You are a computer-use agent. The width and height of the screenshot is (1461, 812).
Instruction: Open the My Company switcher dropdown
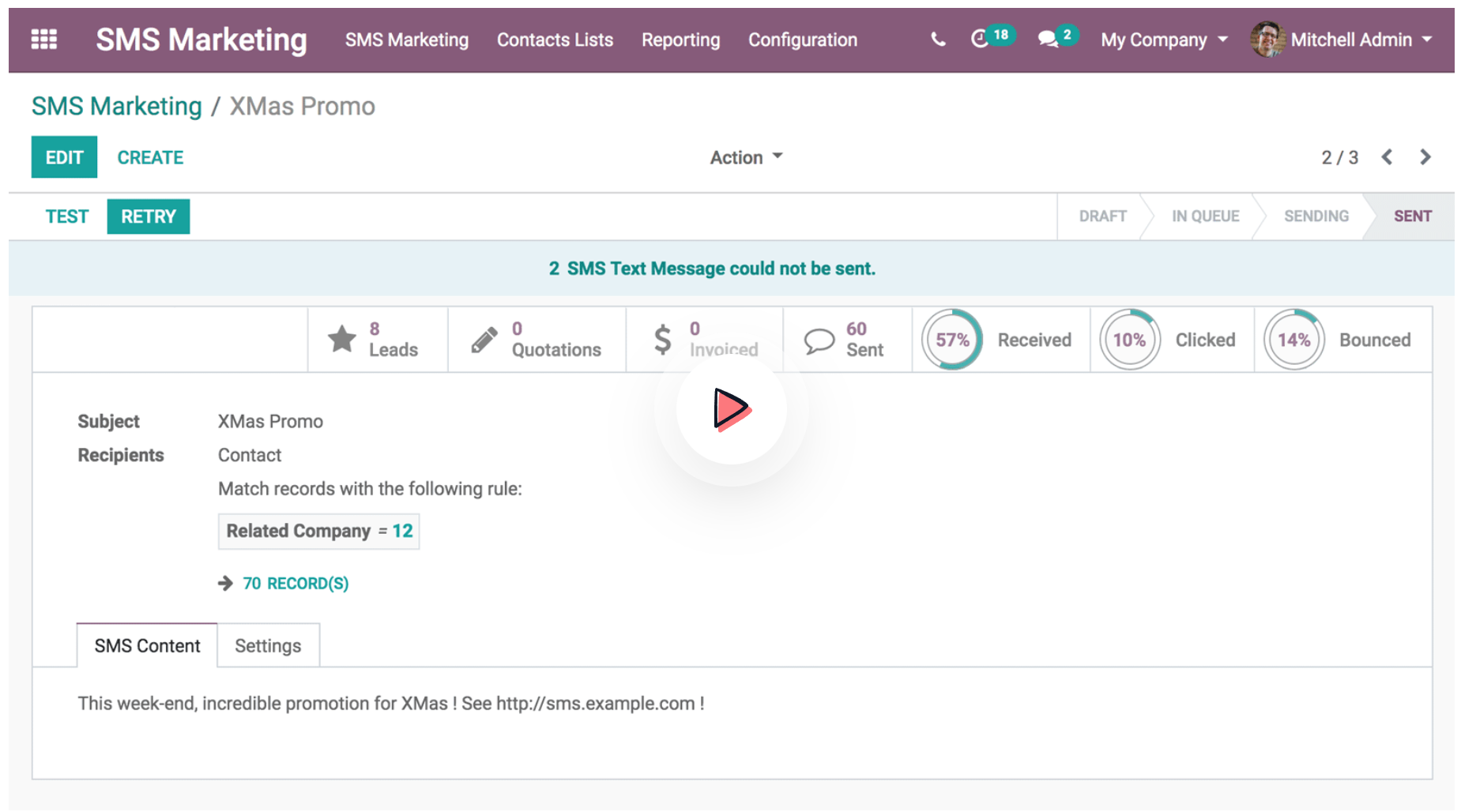tap(1163, 39)
